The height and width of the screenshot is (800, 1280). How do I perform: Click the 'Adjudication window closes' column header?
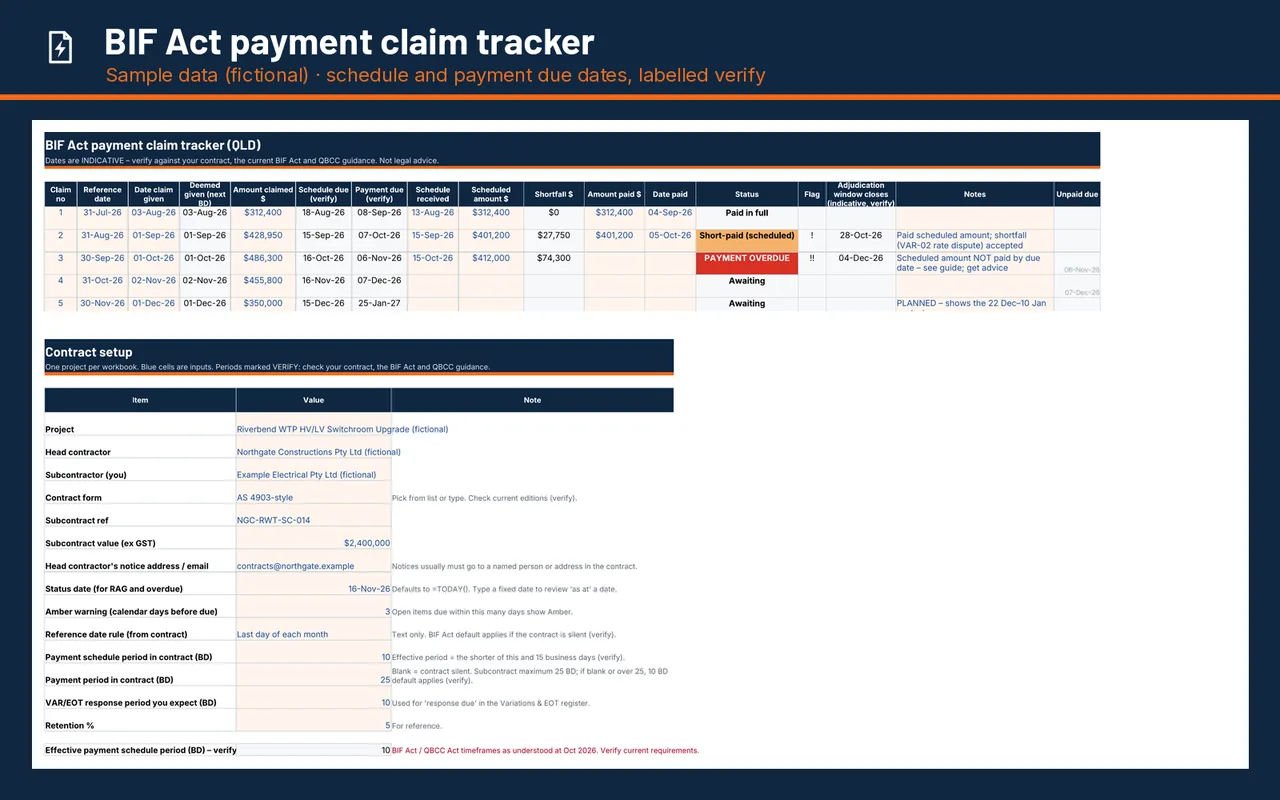point(861,194)
